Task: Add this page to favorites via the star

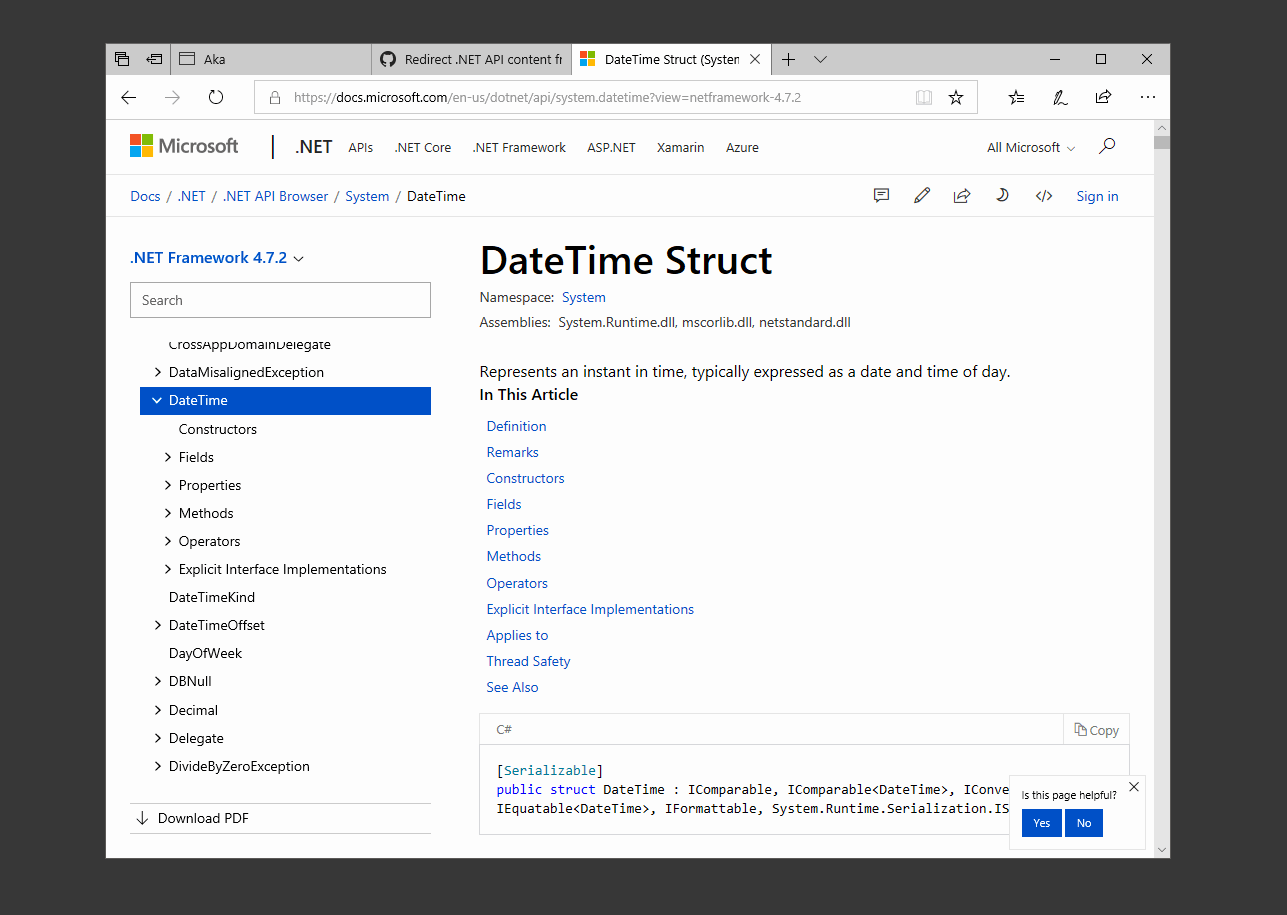Action: (x=955, y=97)
